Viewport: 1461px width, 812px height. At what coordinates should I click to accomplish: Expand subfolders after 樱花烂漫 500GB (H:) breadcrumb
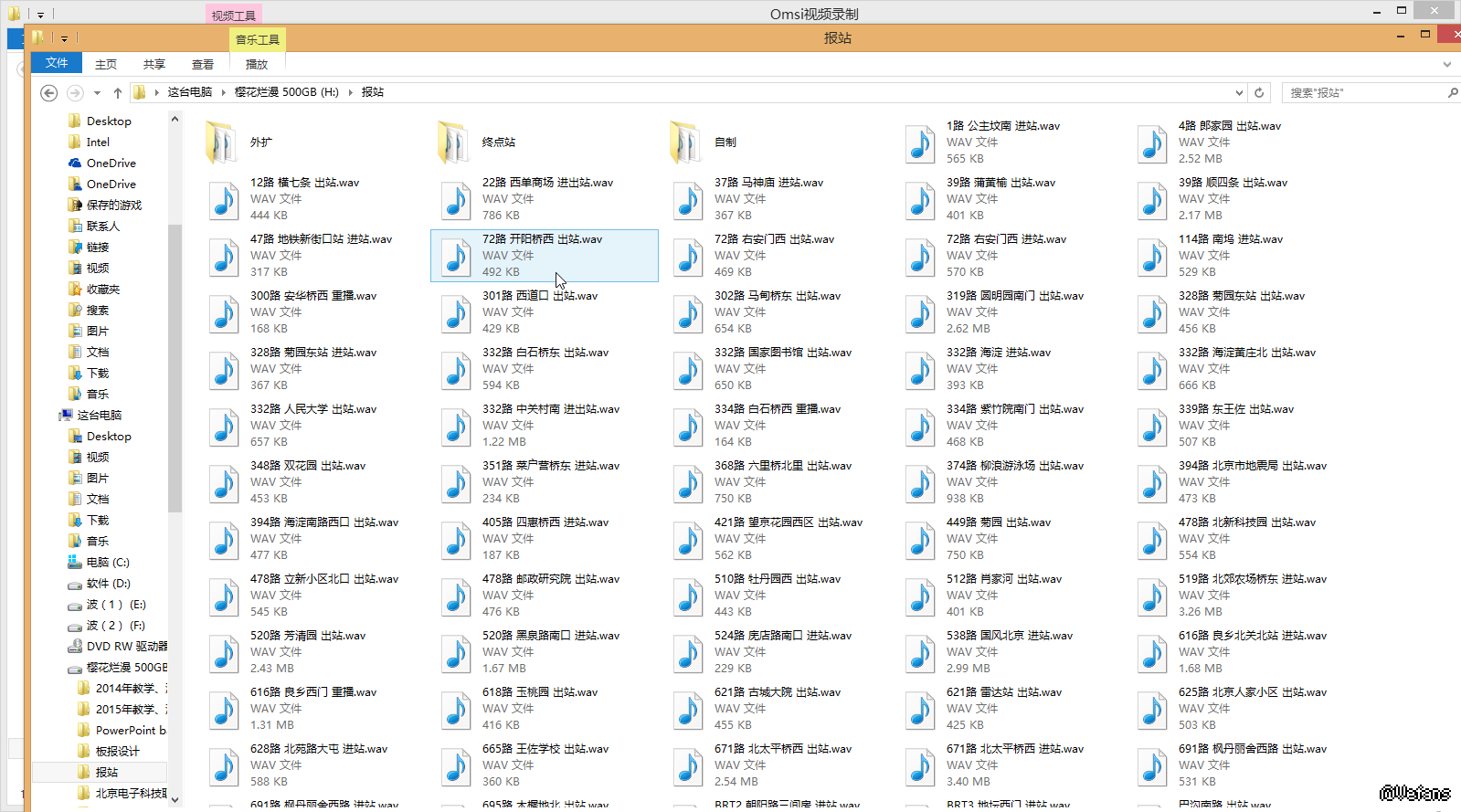pos(350,92)
